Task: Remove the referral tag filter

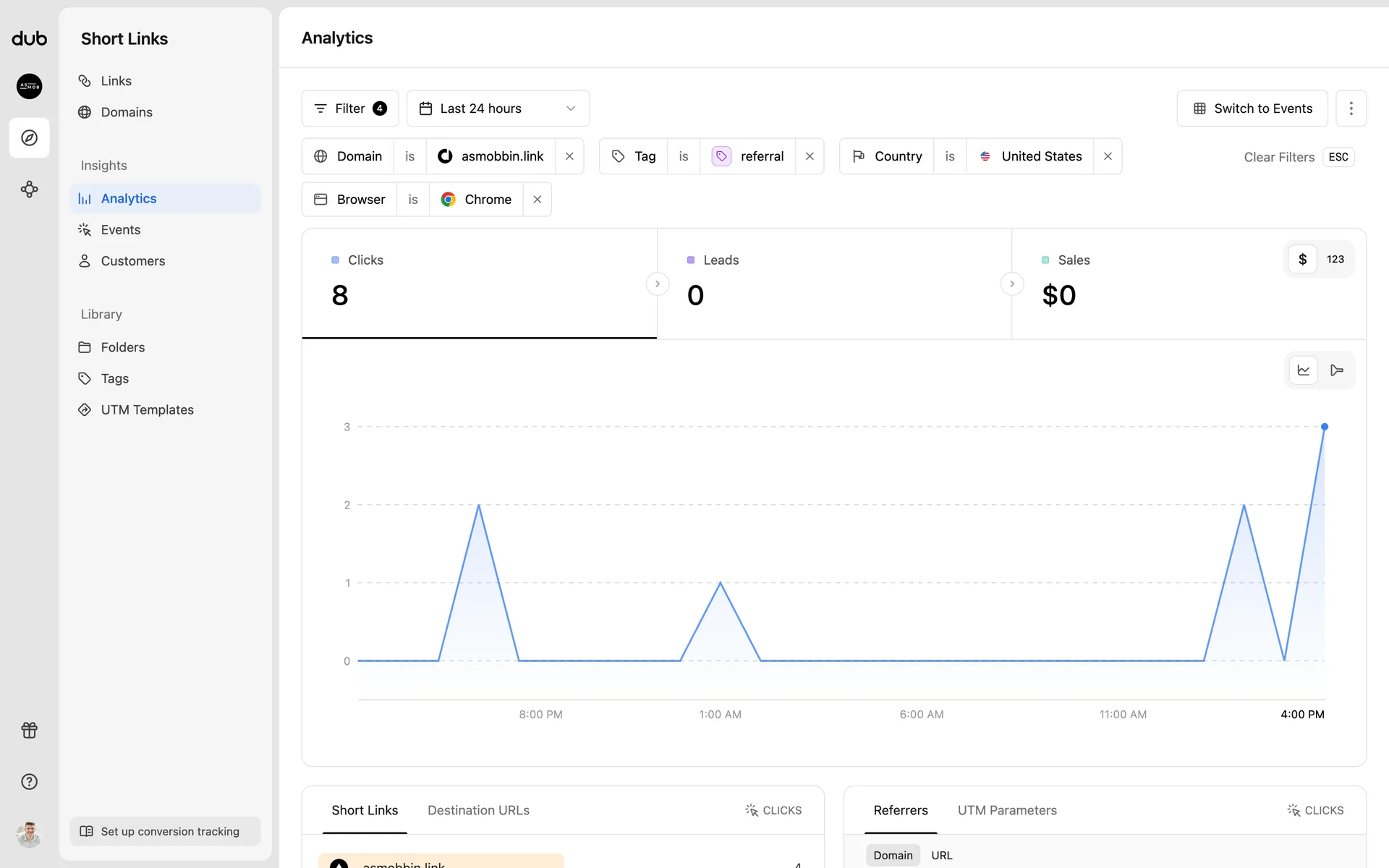Action: tap(810, 156)
